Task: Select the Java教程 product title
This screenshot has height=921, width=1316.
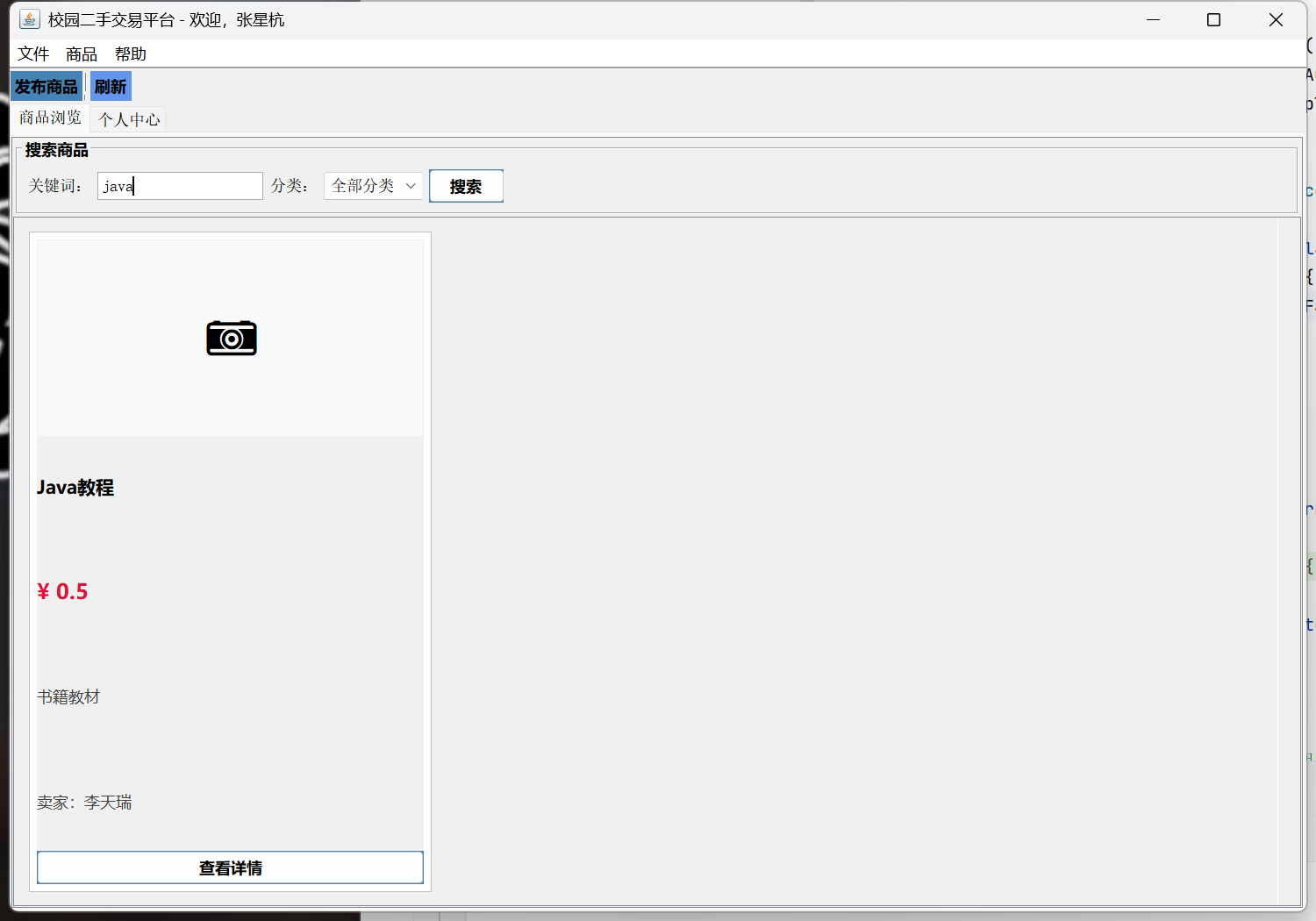Action: [75, 488]
